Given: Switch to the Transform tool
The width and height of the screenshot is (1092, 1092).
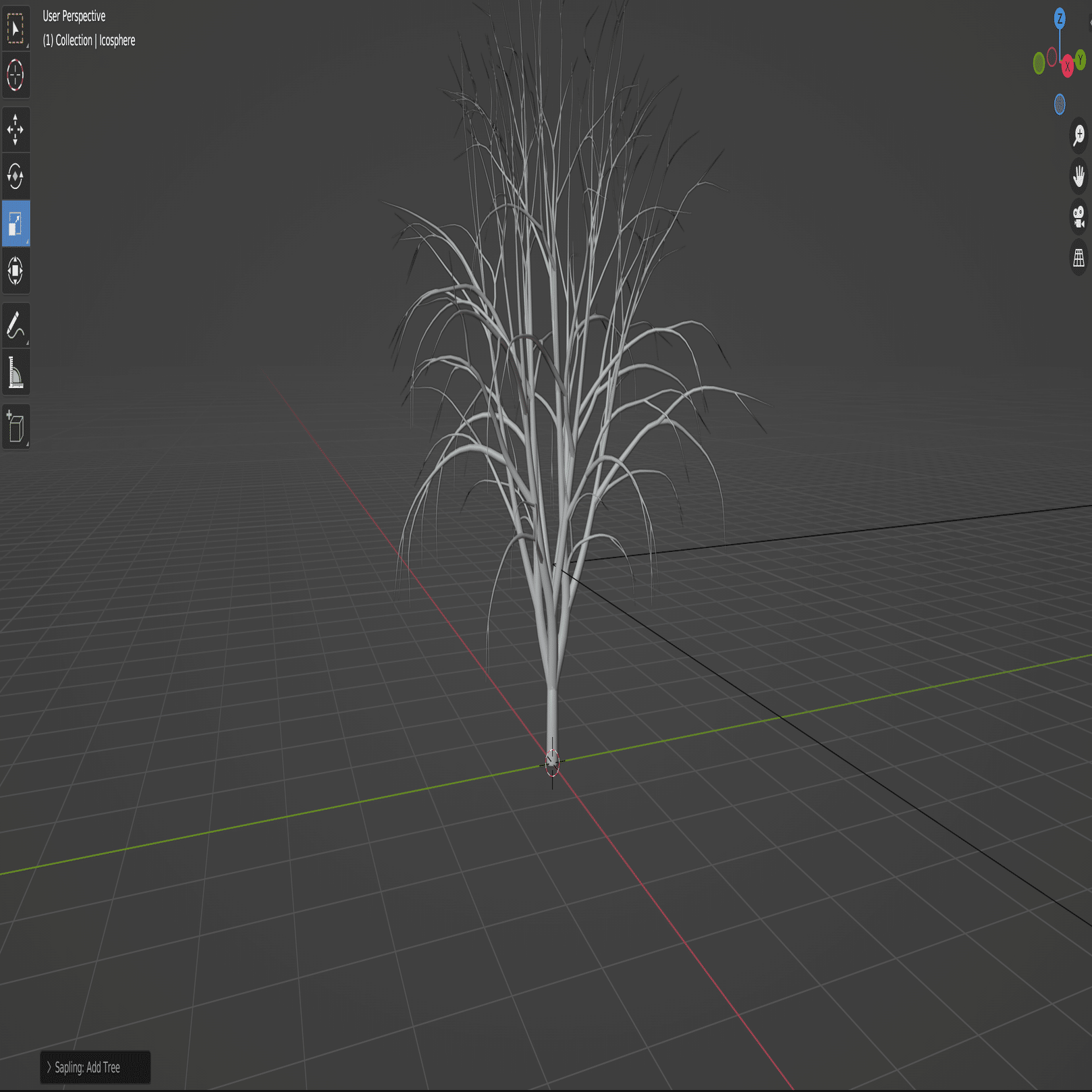Looking at the screenshot, I should 16,271.
